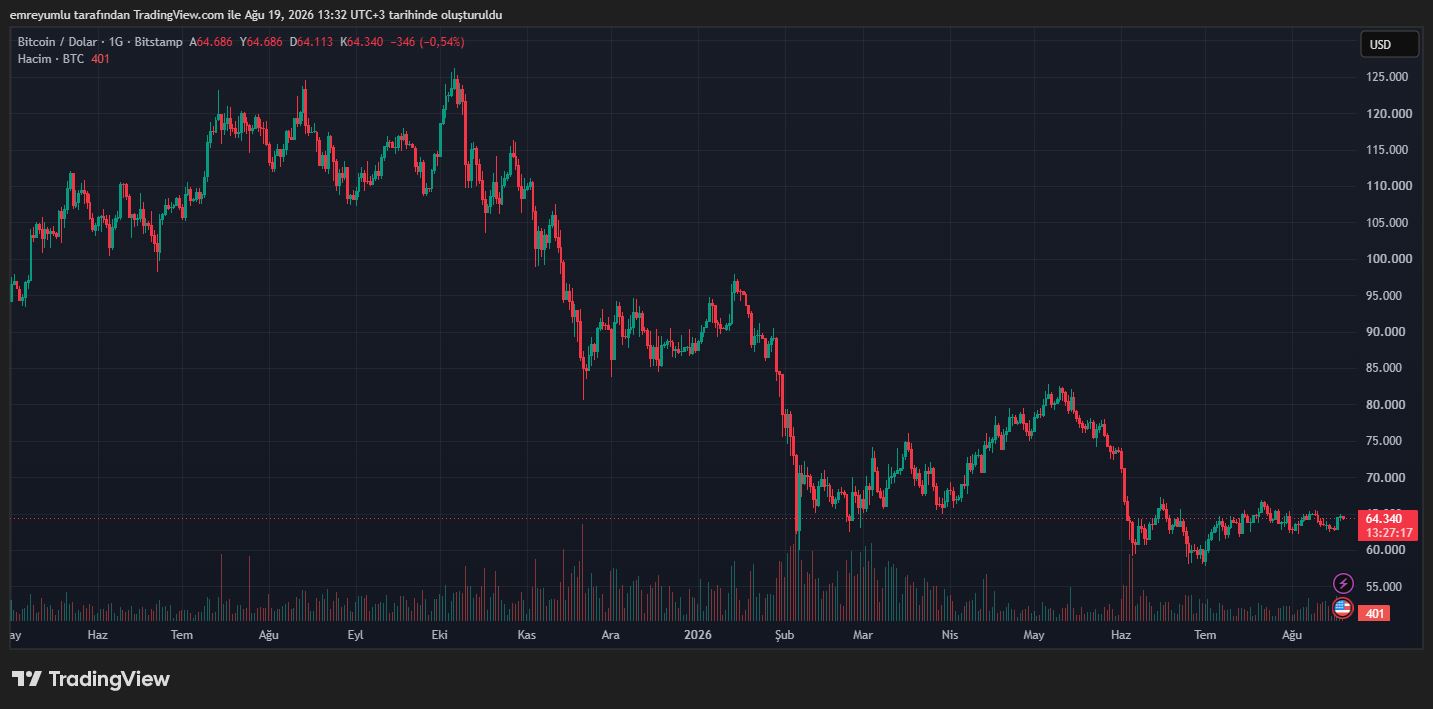
Task: Click the 115.000 price axis label
Action: click(1389, 150)
